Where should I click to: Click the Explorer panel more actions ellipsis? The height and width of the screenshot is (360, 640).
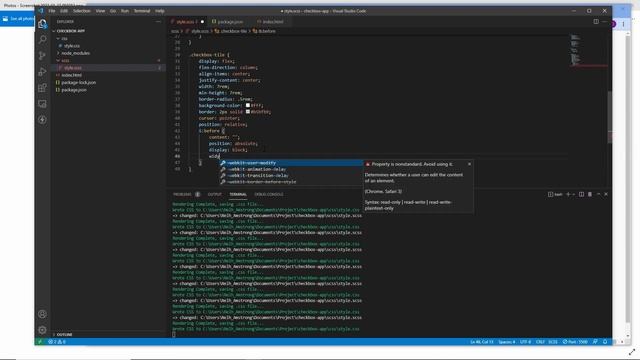(x=158, y=22)
